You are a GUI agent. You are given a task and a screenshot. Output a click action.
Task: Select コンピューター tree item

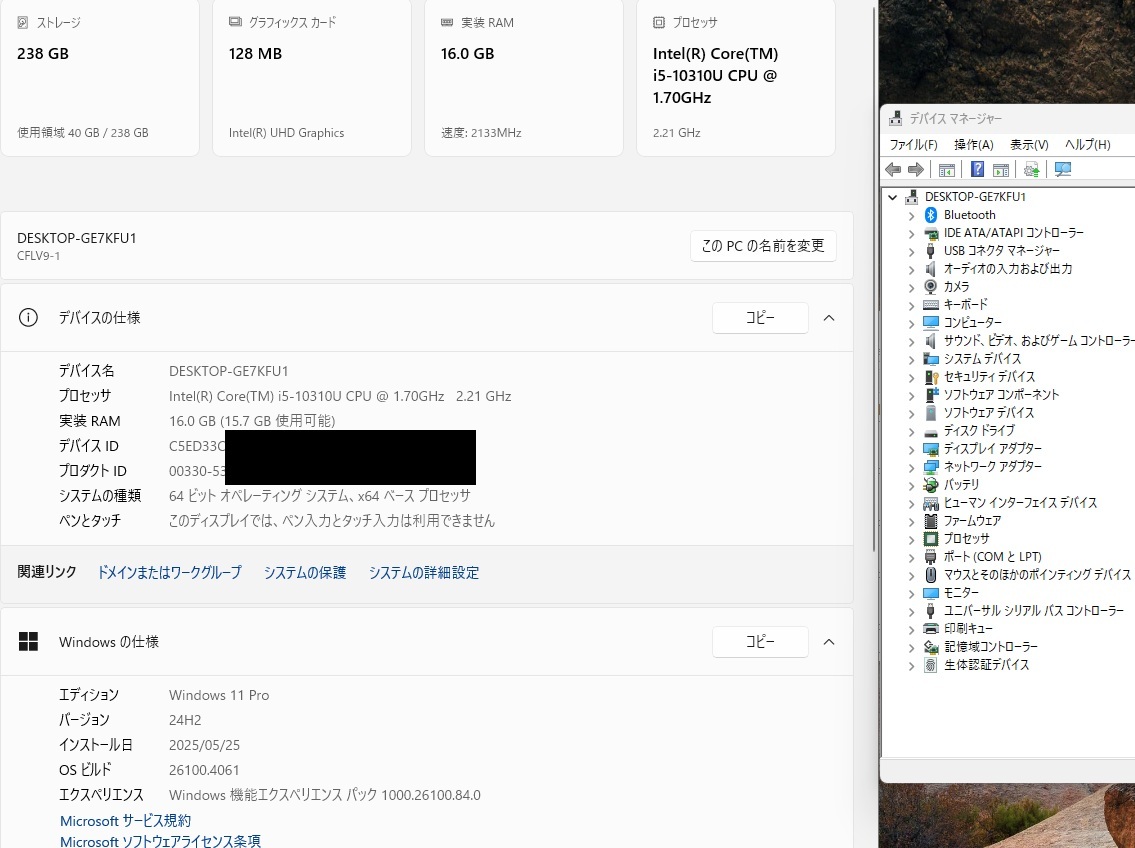973,323
